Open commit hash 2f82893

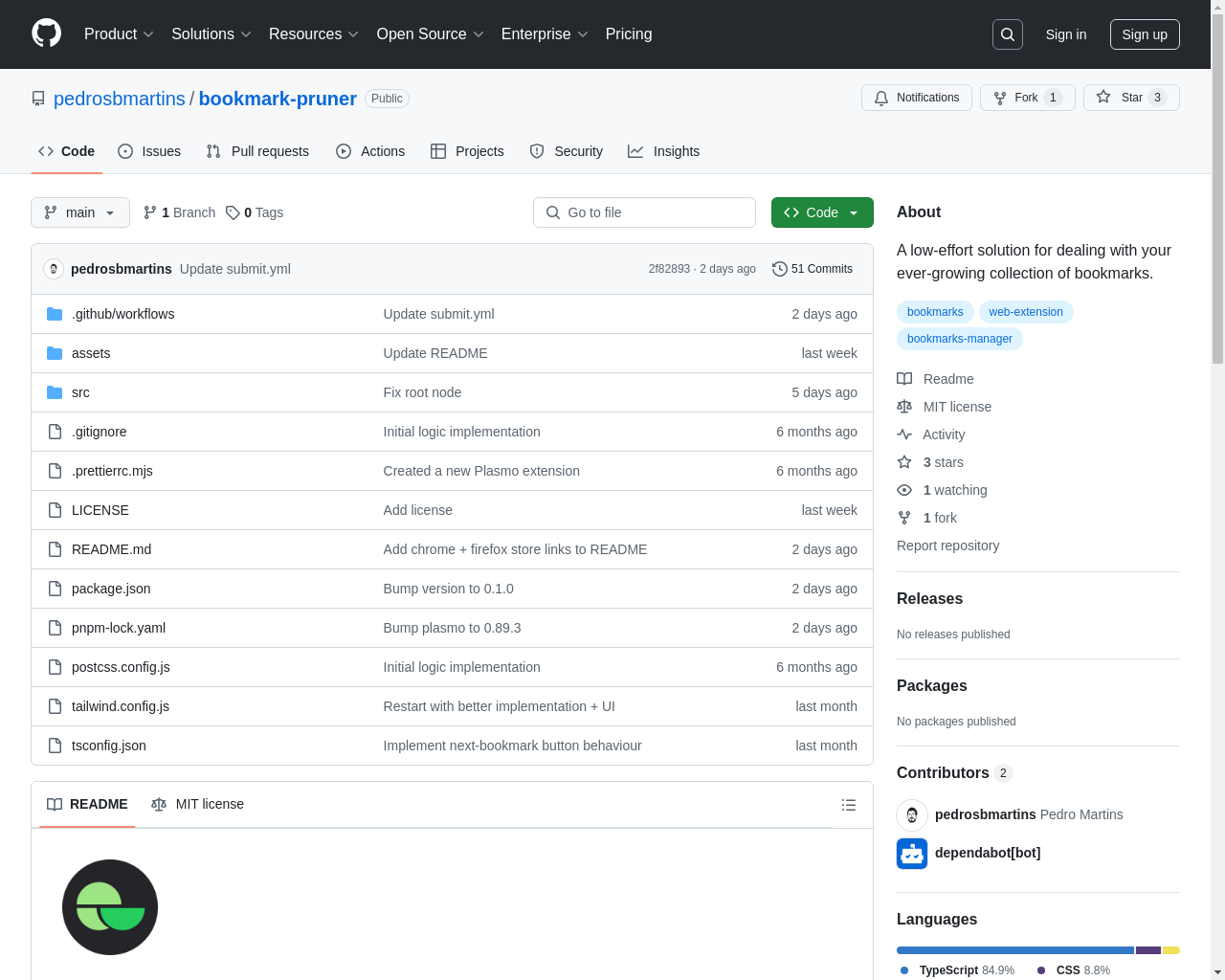tap(669, 269)
